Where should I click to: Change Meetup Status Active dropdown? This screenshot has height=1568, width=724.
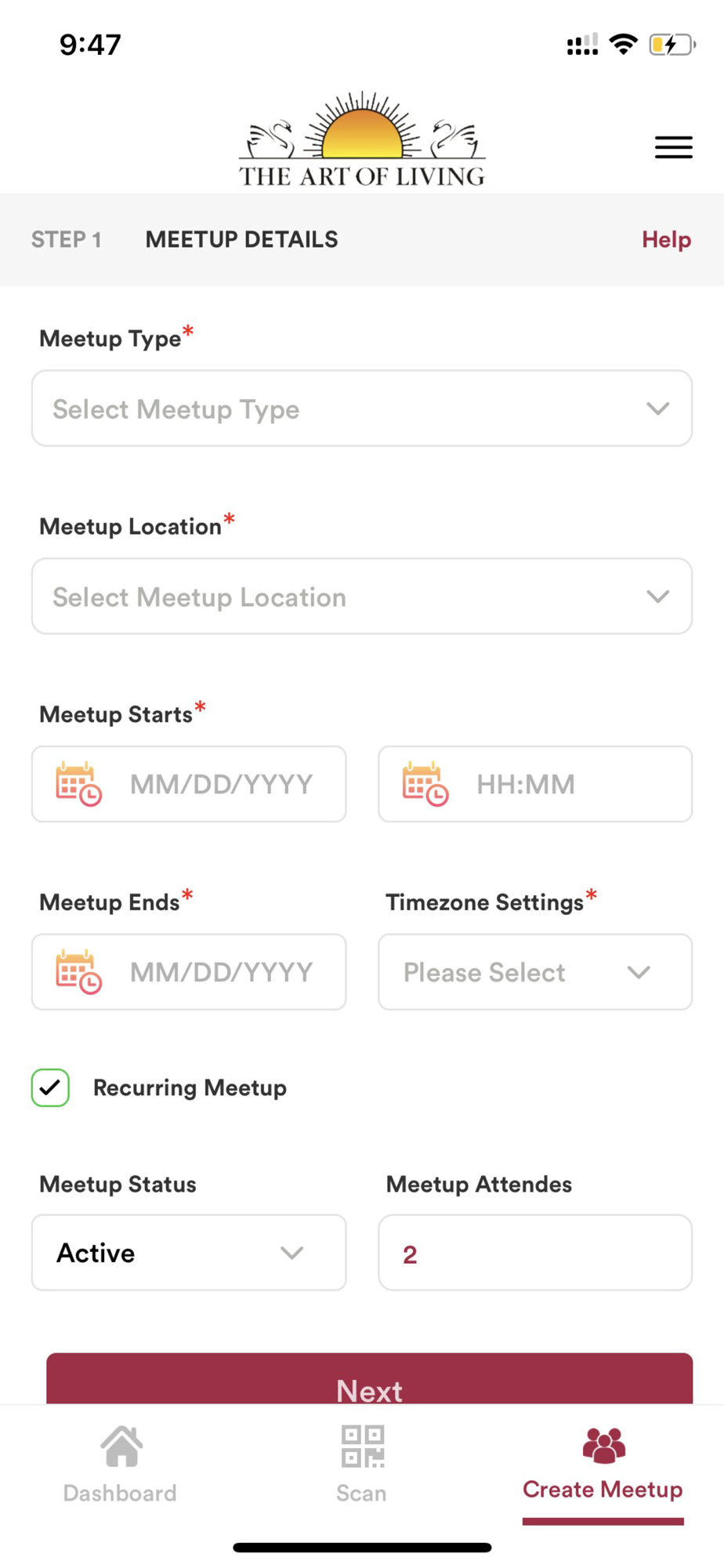(189, 1253)
